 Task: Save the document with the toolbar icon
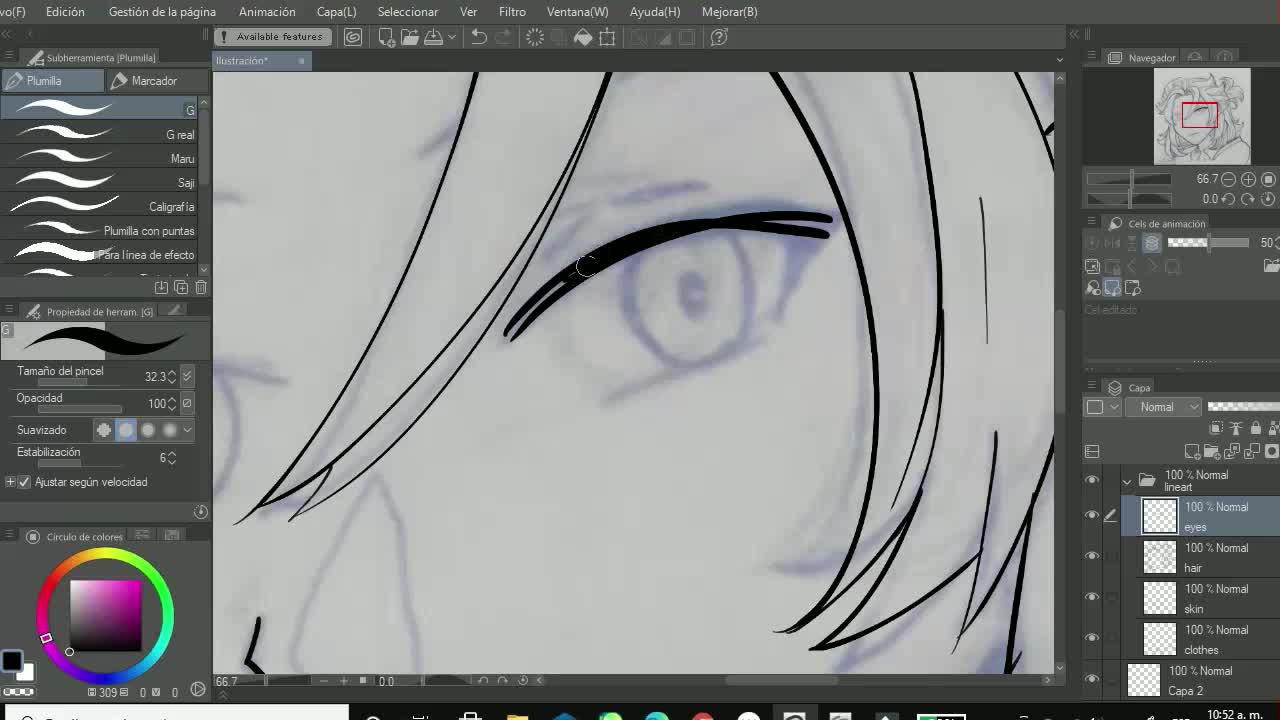click(433, 37)
